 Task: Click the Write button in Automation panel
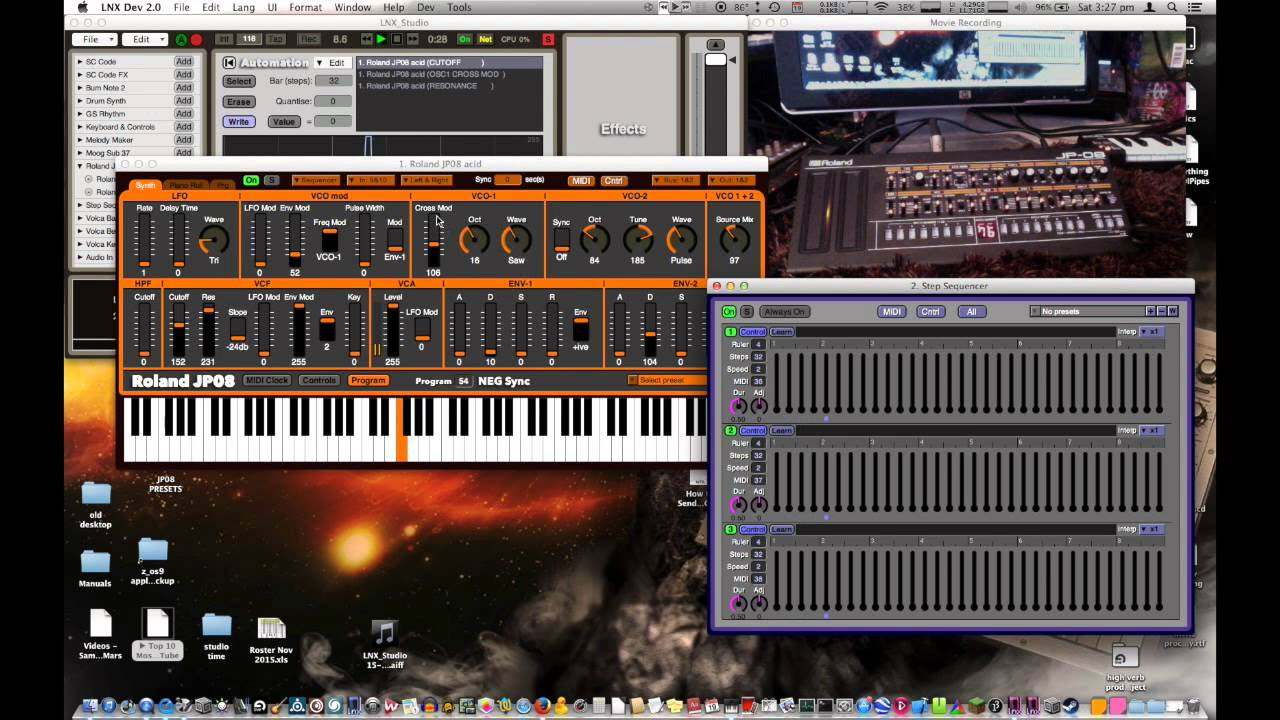click(x=238, y=122)
